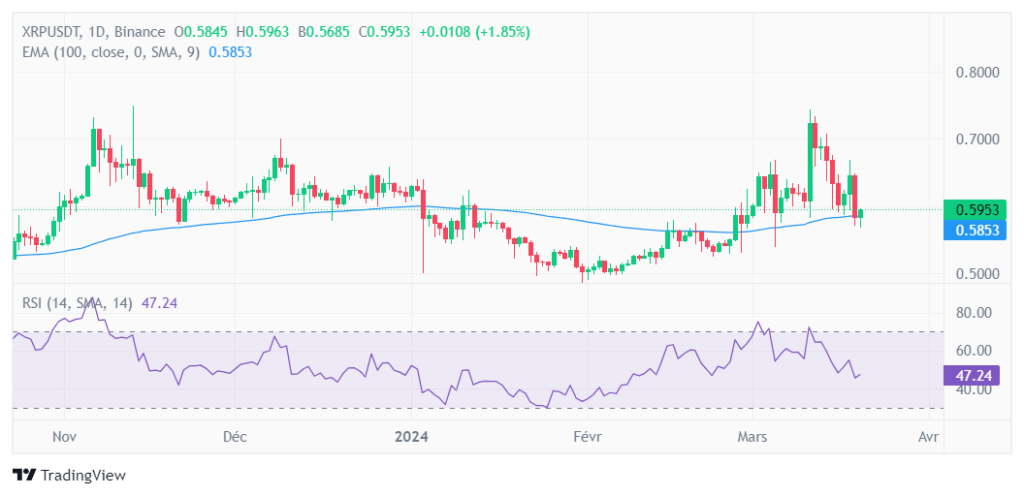Select the EMA (100, close, 0, SMA, 9) indicator legend
This screenshot has width=1024, height=496.
pyautogui.click(x=110, y=52)
